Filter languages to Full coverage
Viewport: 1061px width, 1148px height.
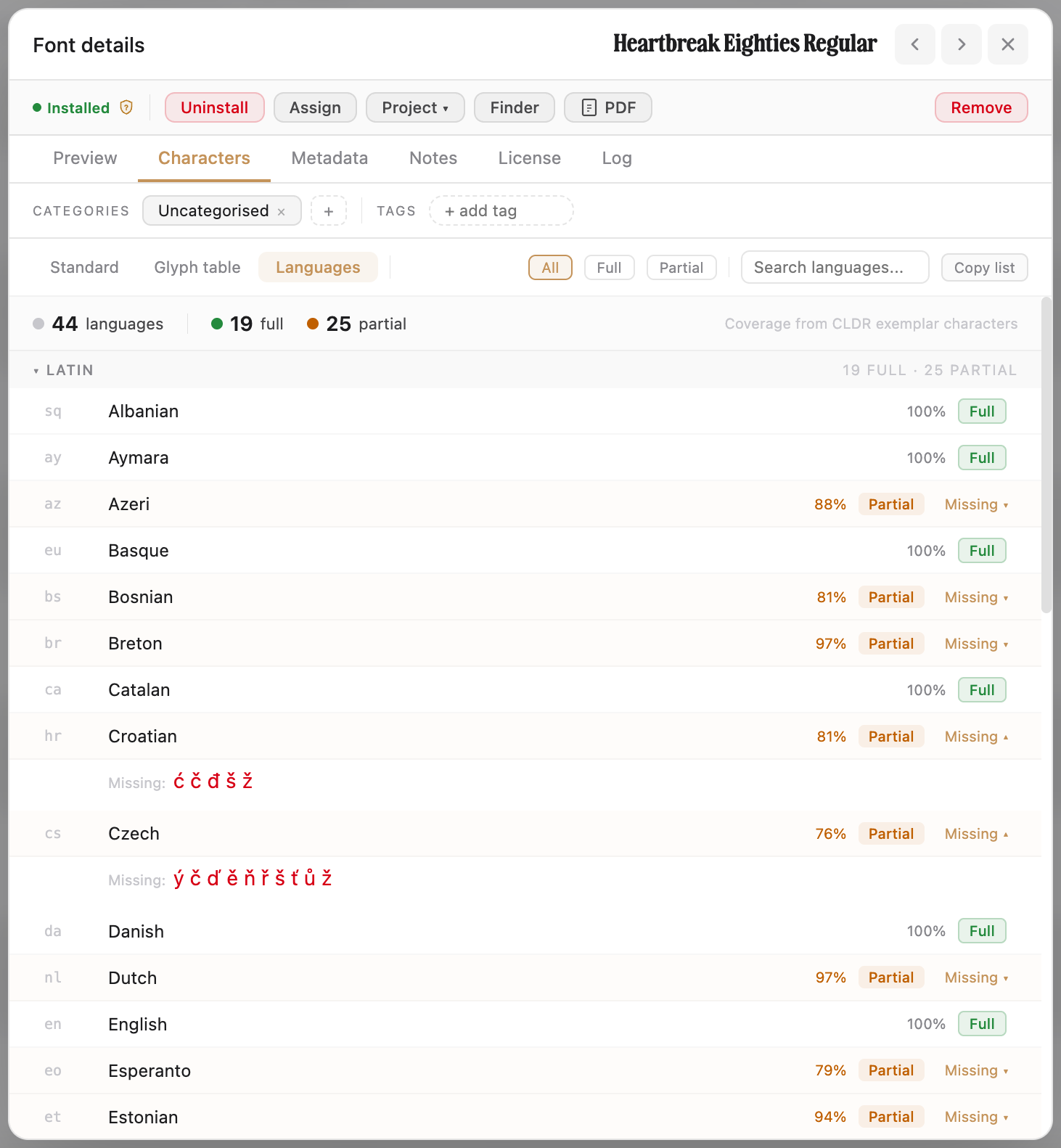(x=609, y=267)
